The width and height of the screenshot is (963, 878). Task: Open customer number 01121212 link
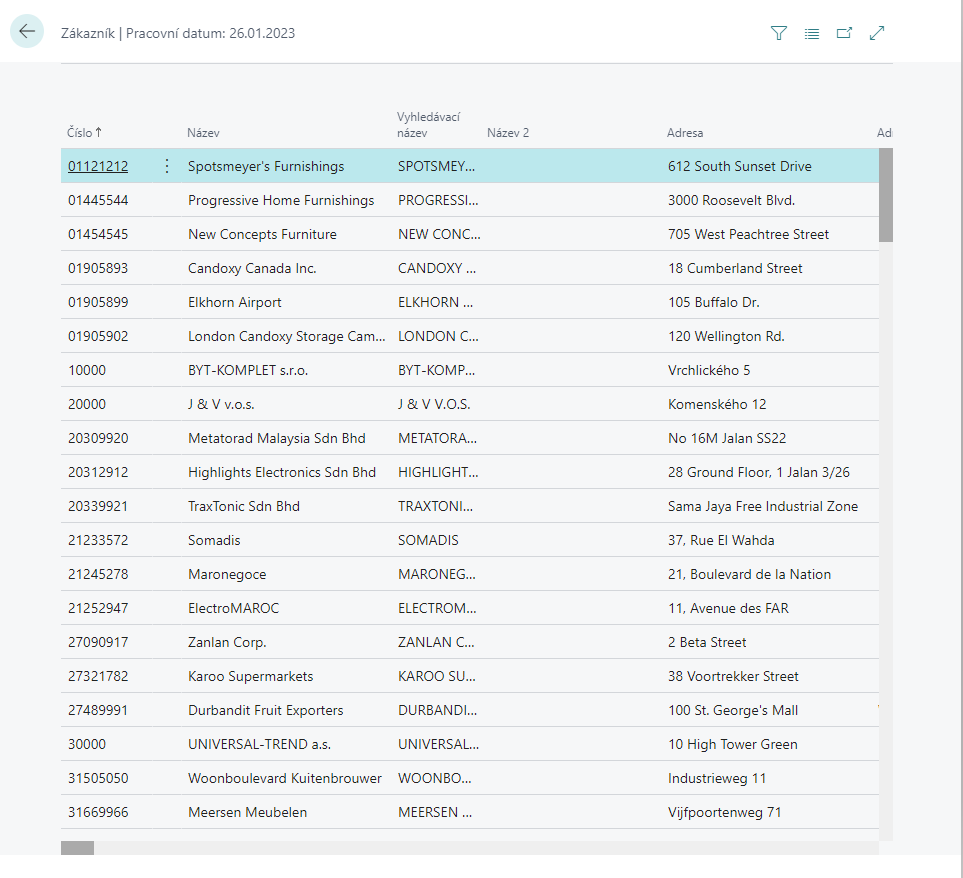tap(98, 166)
